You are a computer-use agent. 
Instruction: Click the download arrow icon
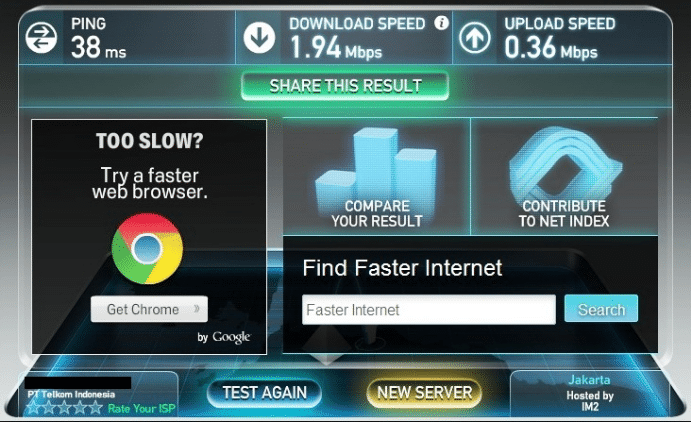(259, 37)
